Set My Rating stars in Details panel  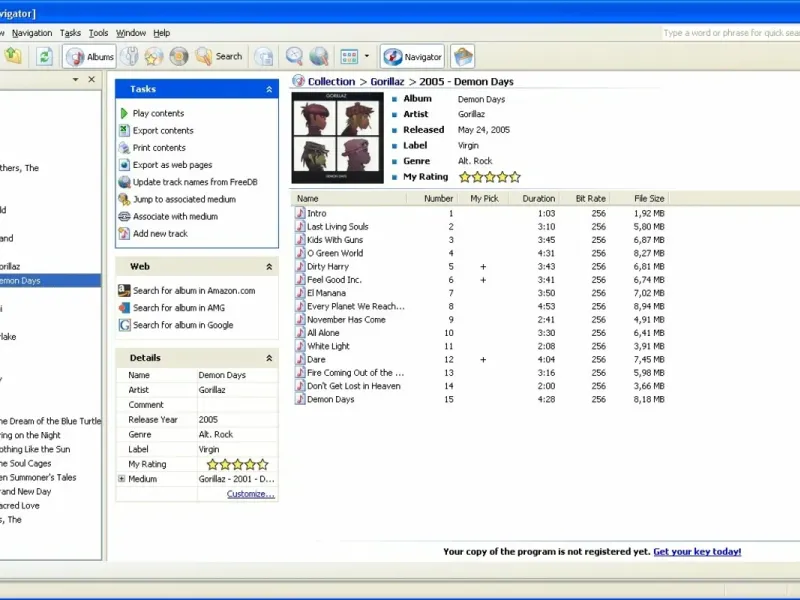click(x=237, y=464)
